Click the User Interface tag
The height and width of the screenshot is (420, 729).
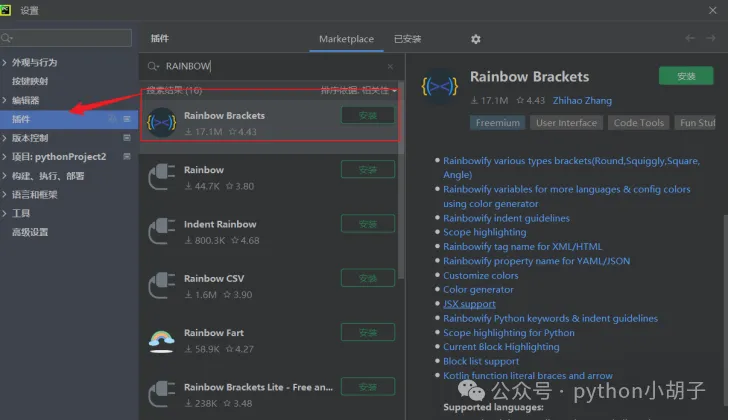click(x=566, y=123)
